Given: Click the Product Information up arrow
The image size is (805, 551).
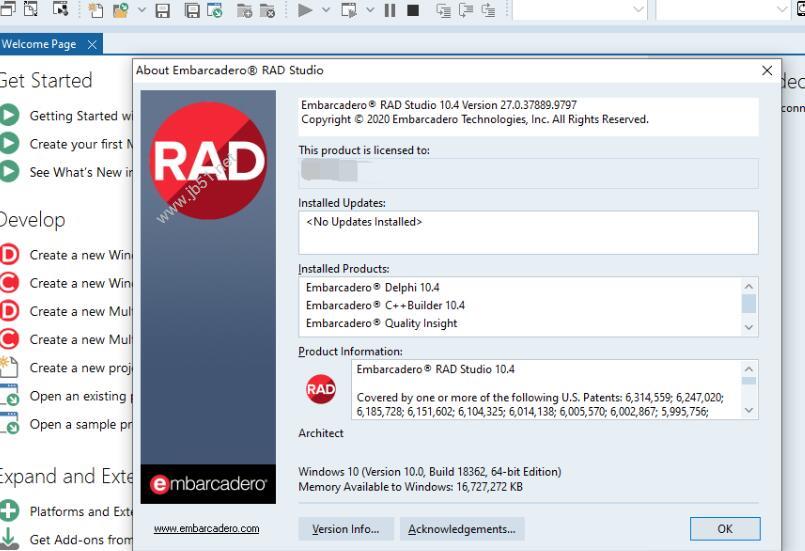Looking at the screenshot, I should point(749,369).
